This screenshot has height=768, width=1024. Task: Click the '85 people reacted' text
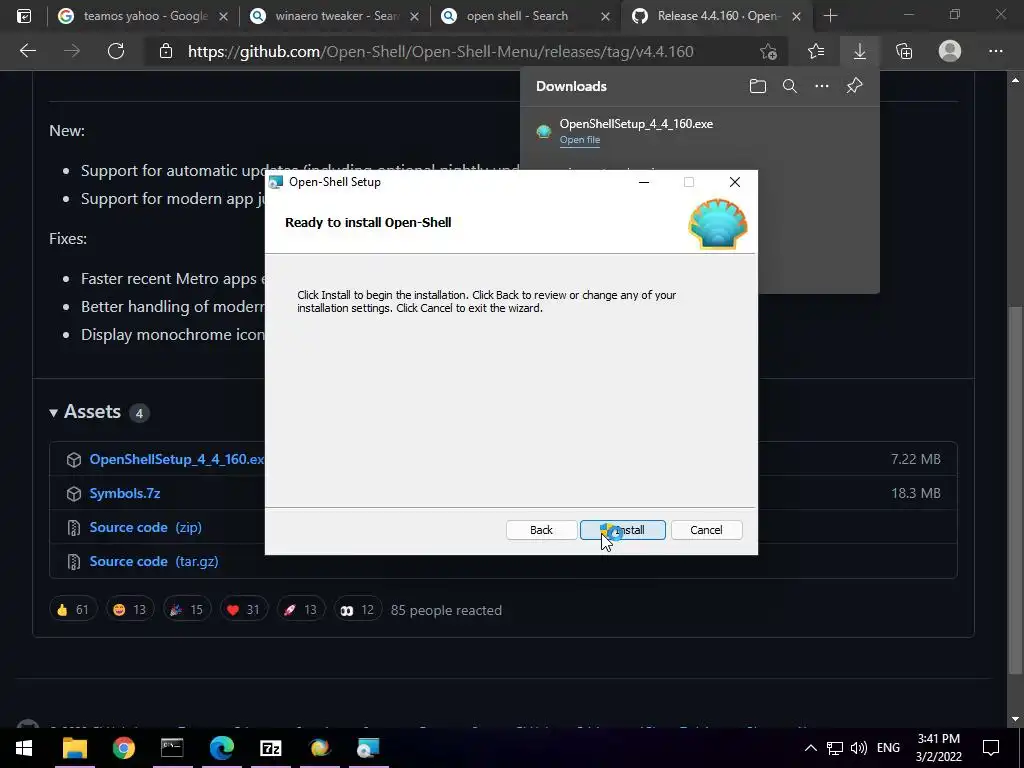[446, 610]
